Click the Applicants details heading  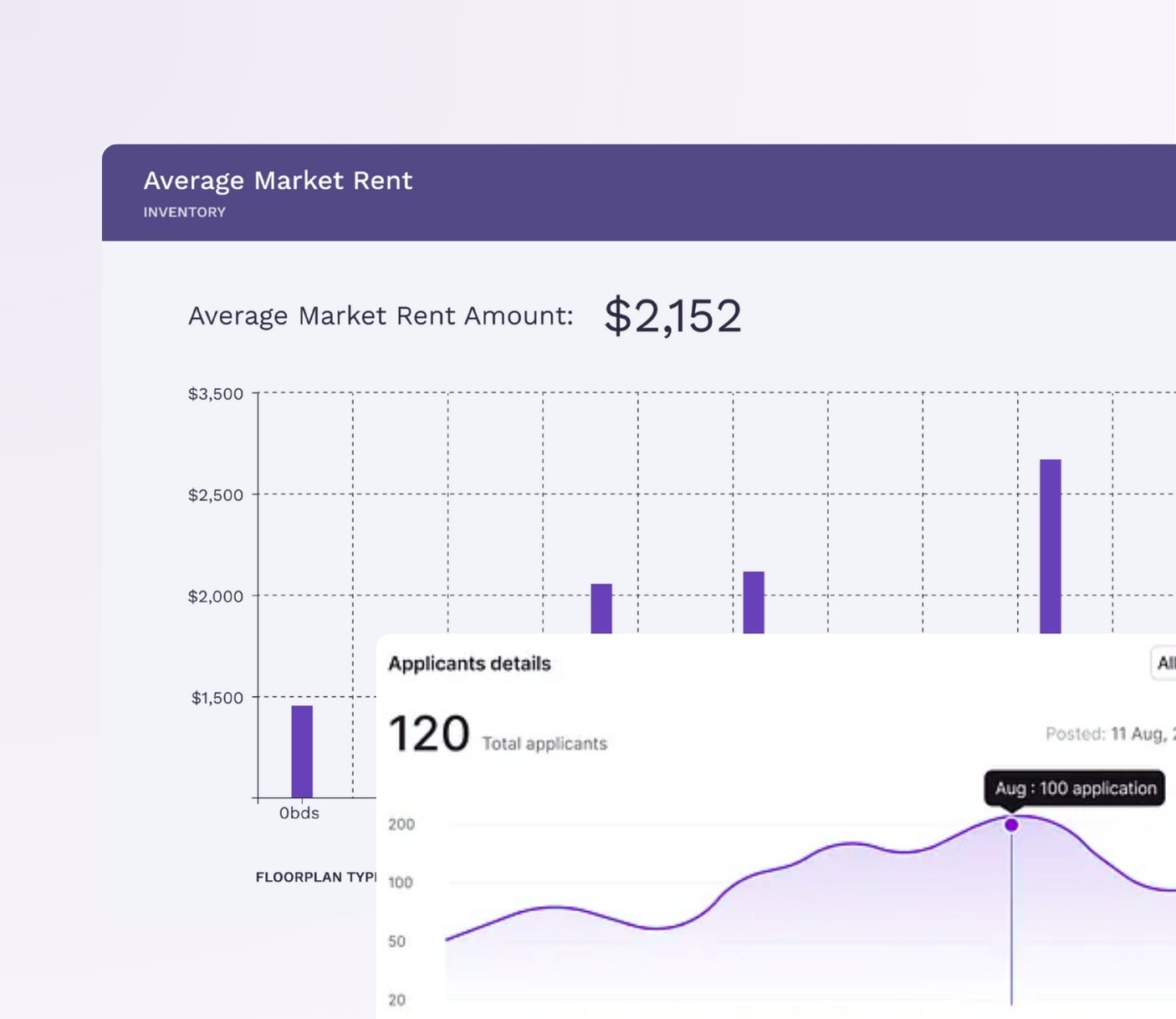pos(469,663)
